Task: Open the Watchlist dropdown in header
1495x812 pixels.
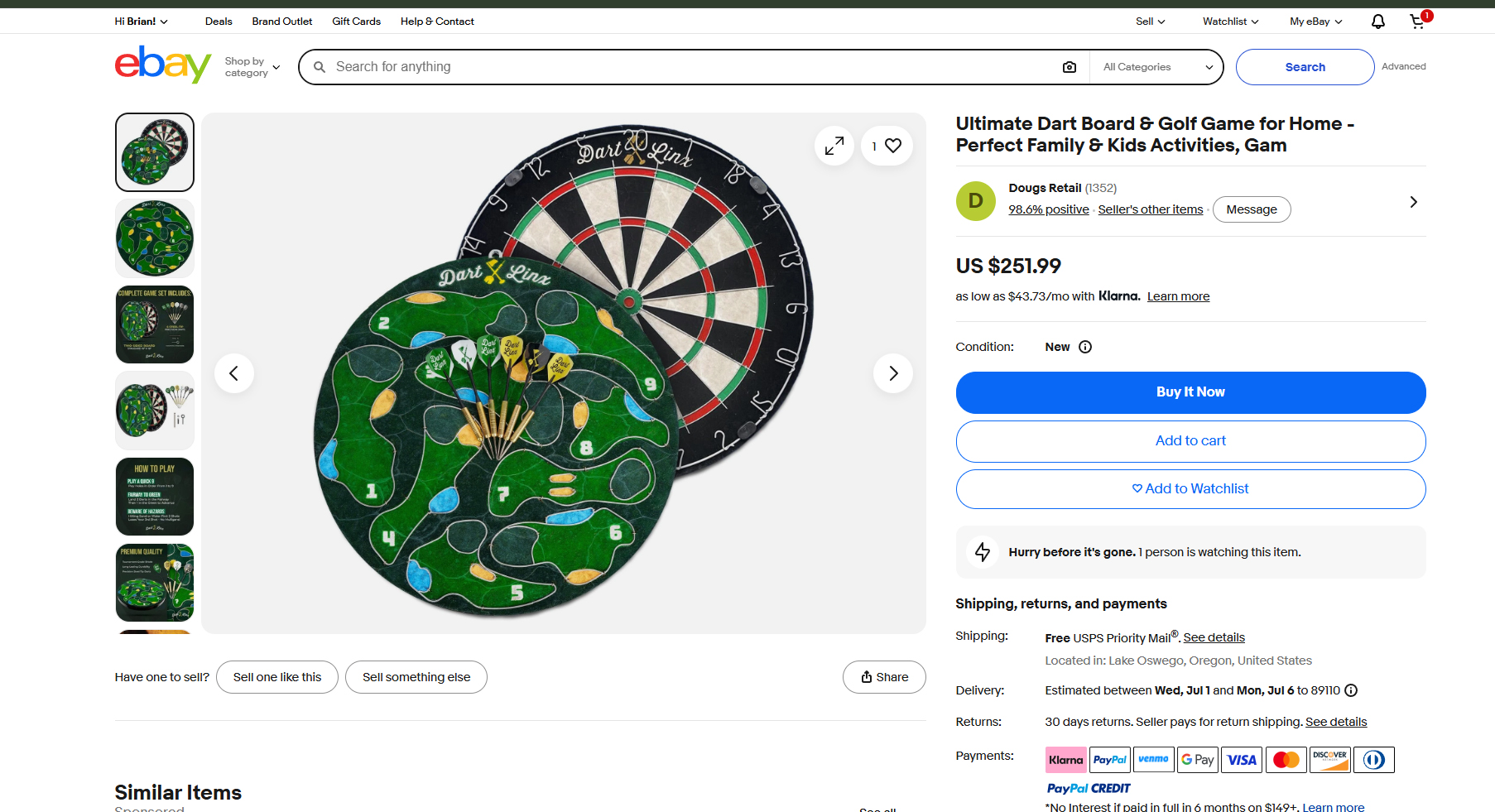Action: click(x=1230, y=22)
